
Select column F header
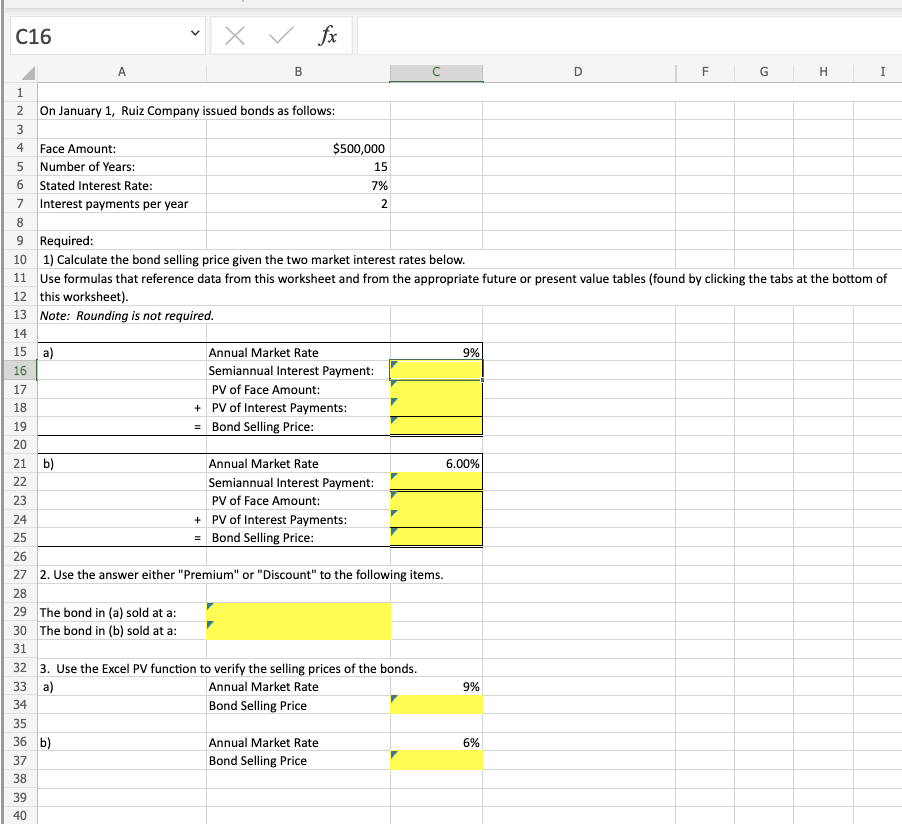click(705, 72)
